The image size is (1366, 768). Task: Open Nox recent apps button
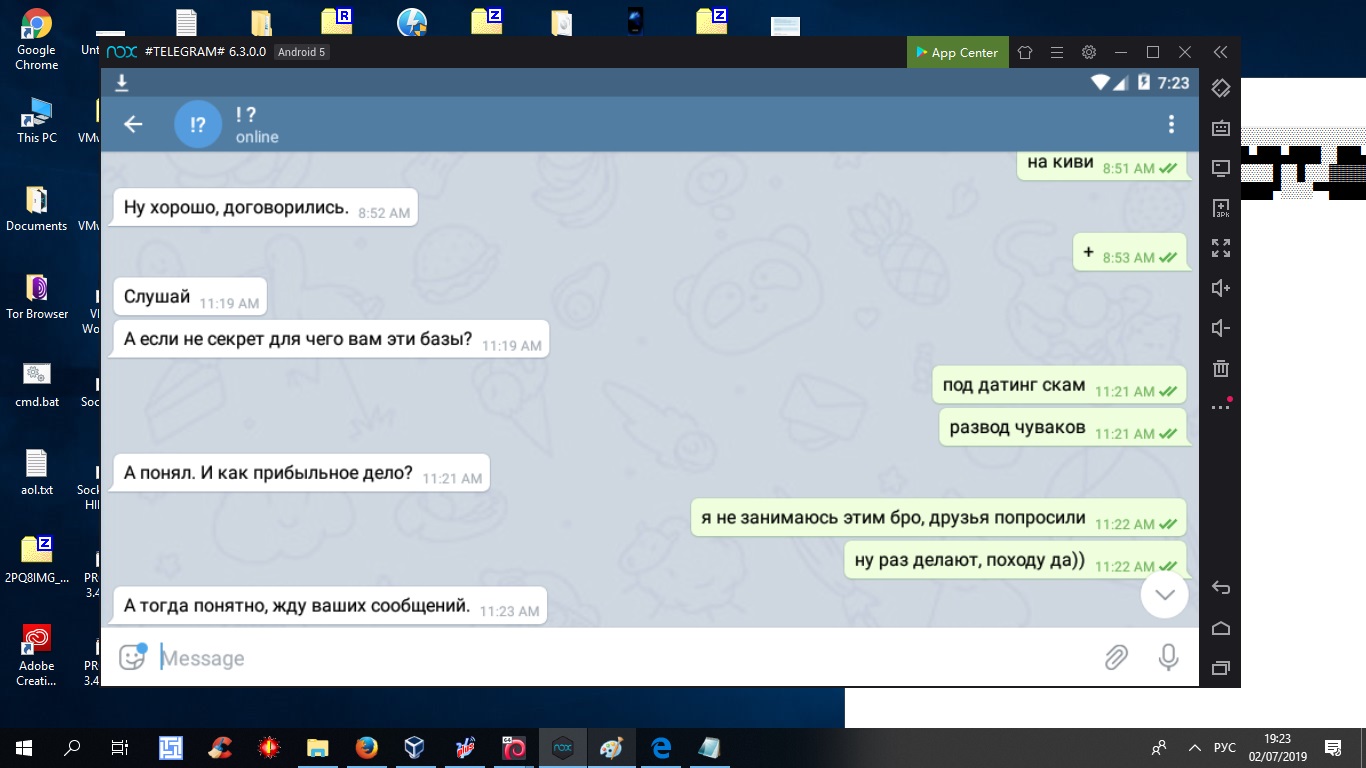click(1220, 668)
